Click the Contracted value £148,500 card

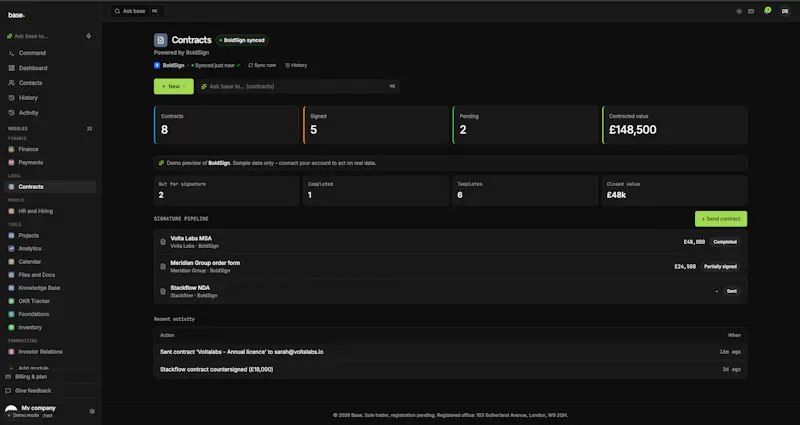point(674,125)
